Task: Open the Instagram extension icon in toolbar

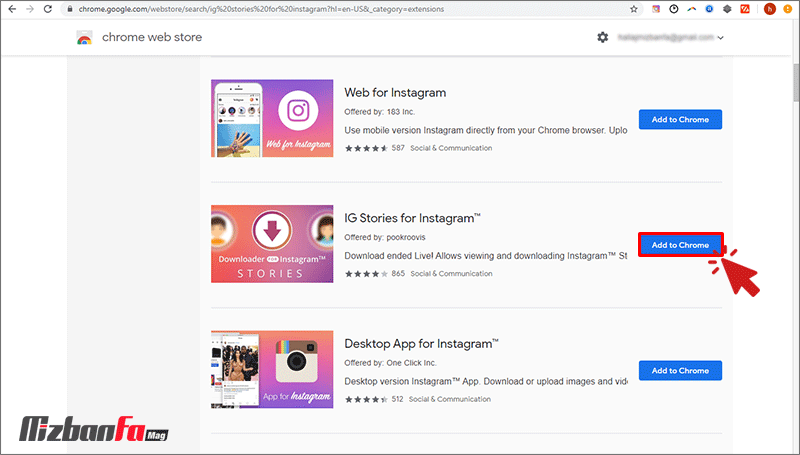Action: pyautogui.click(x=656, y=9)
